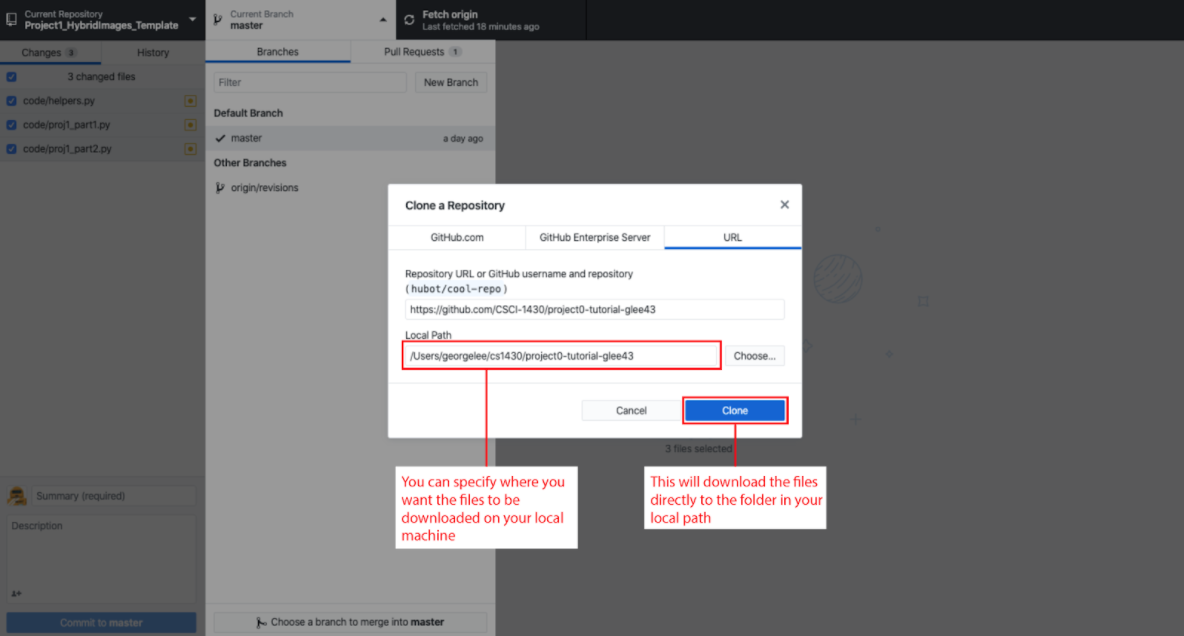Uncheck the select-all changed files checkbox
This screenshot has width=1184, height=636.
[x=11, y=76]
